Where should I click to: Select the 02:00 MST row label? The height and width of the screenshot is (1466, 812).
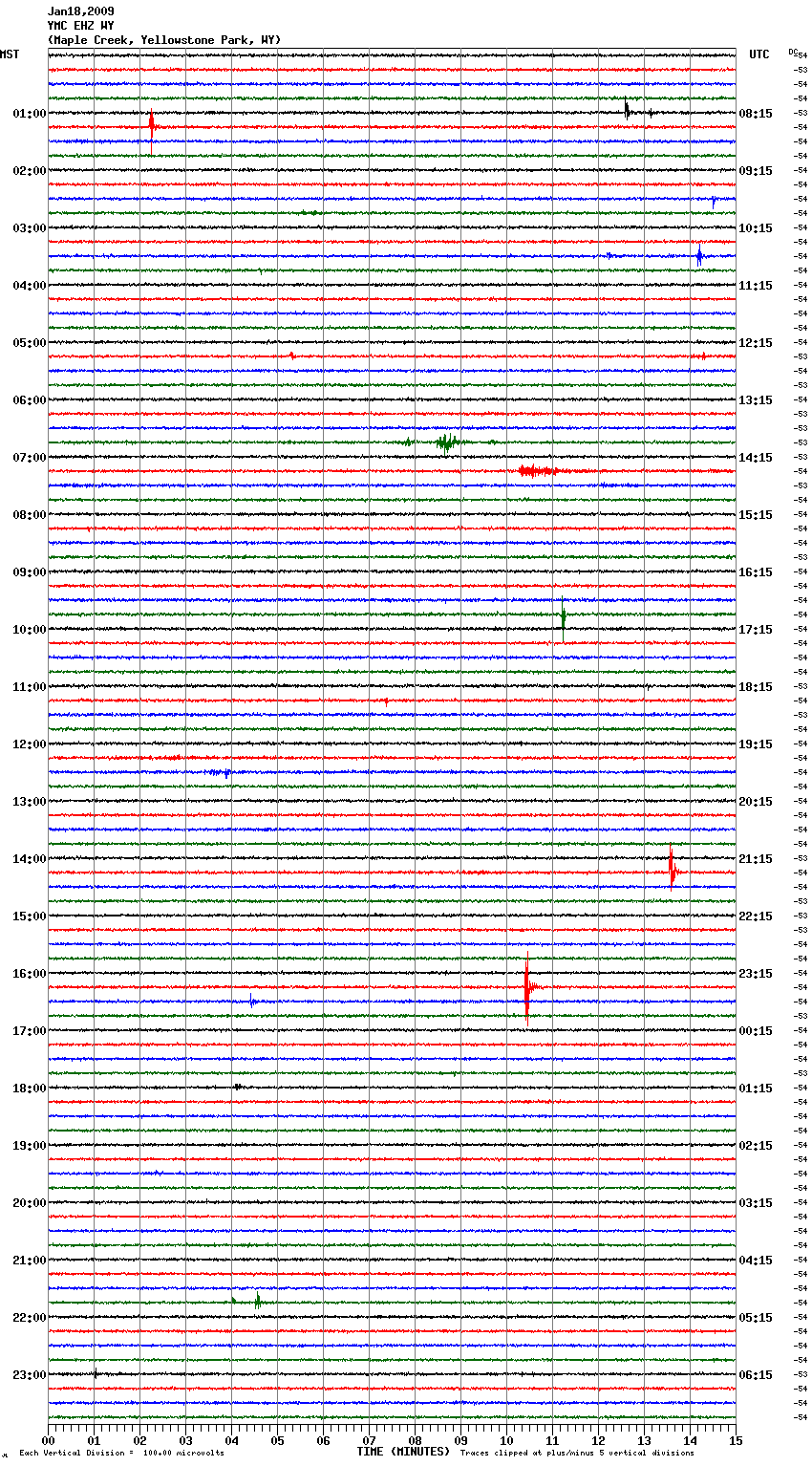(x=29, y=171)
